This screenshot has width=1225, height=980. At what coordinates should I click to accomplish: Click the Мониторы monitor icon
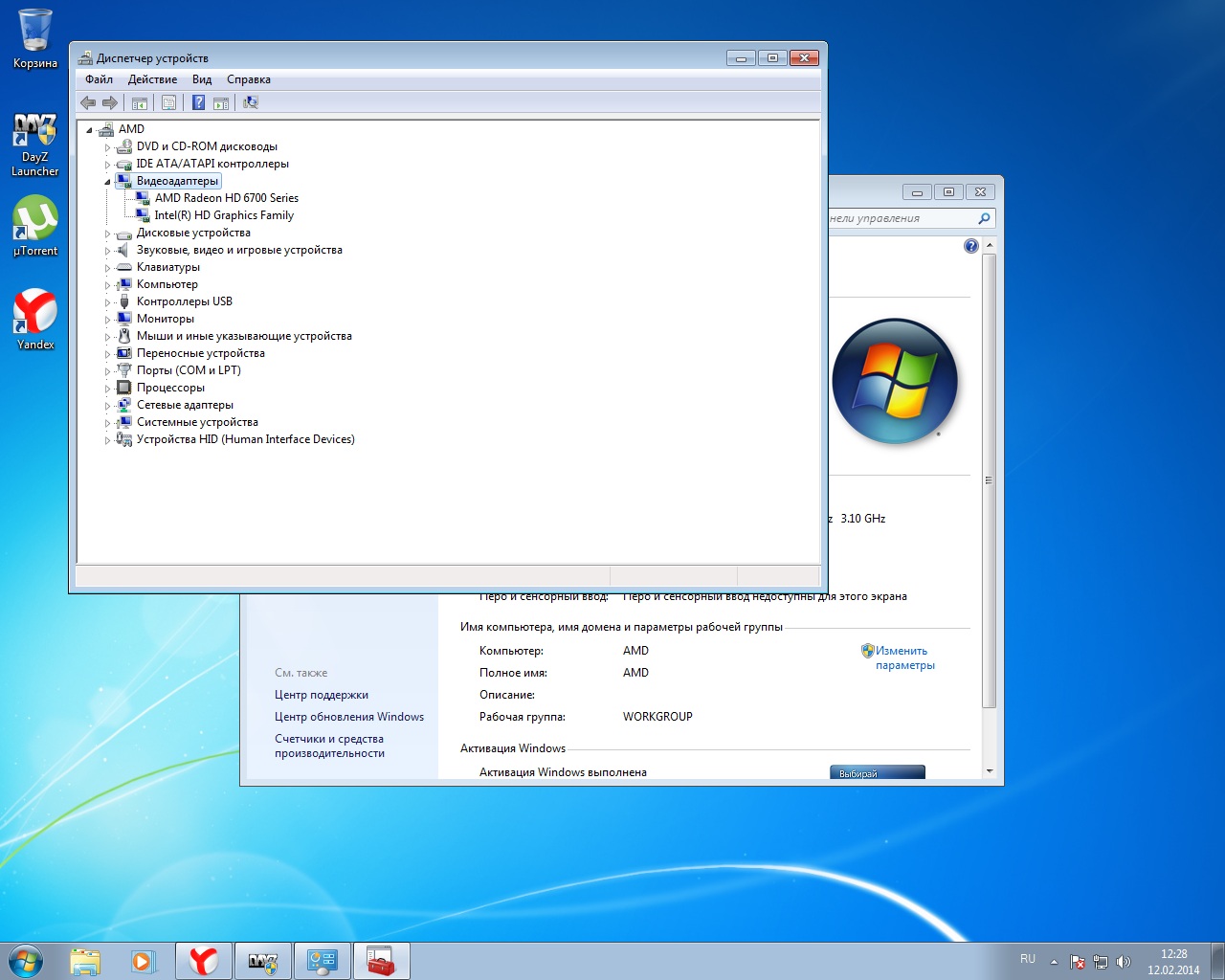point(123,319)
